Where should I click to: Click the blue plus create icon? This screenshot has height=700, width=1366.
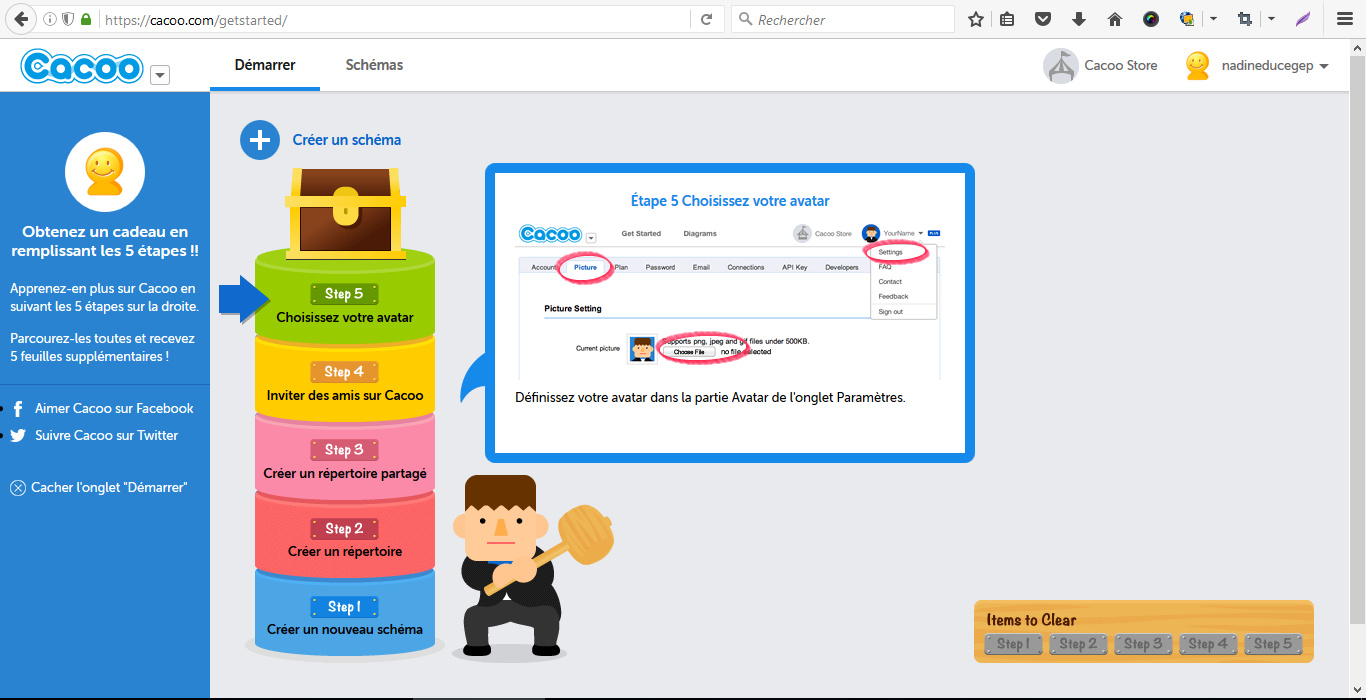(260, 140)
